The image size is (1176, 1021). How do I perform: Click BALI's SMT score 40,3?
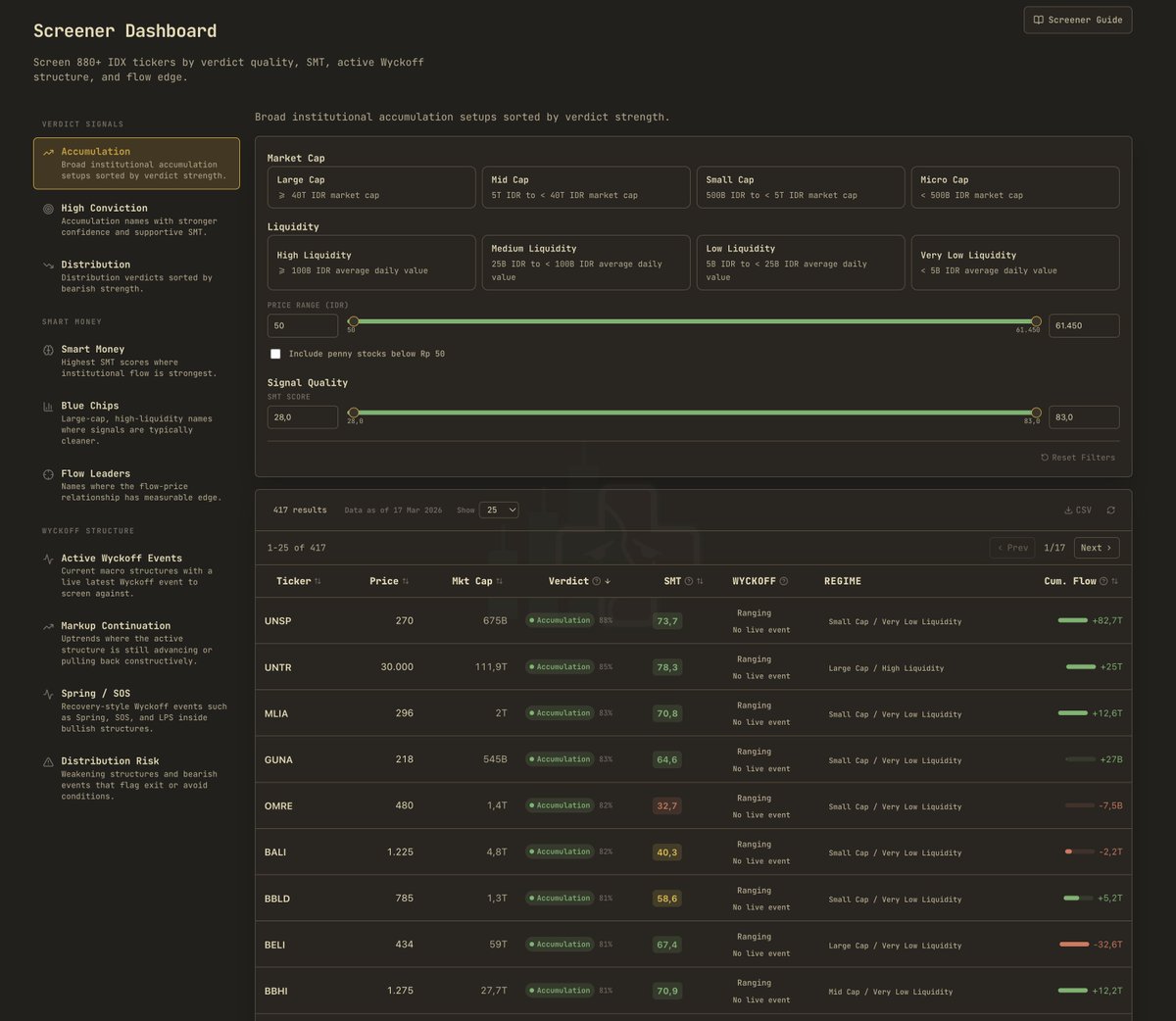pos(667,852)
